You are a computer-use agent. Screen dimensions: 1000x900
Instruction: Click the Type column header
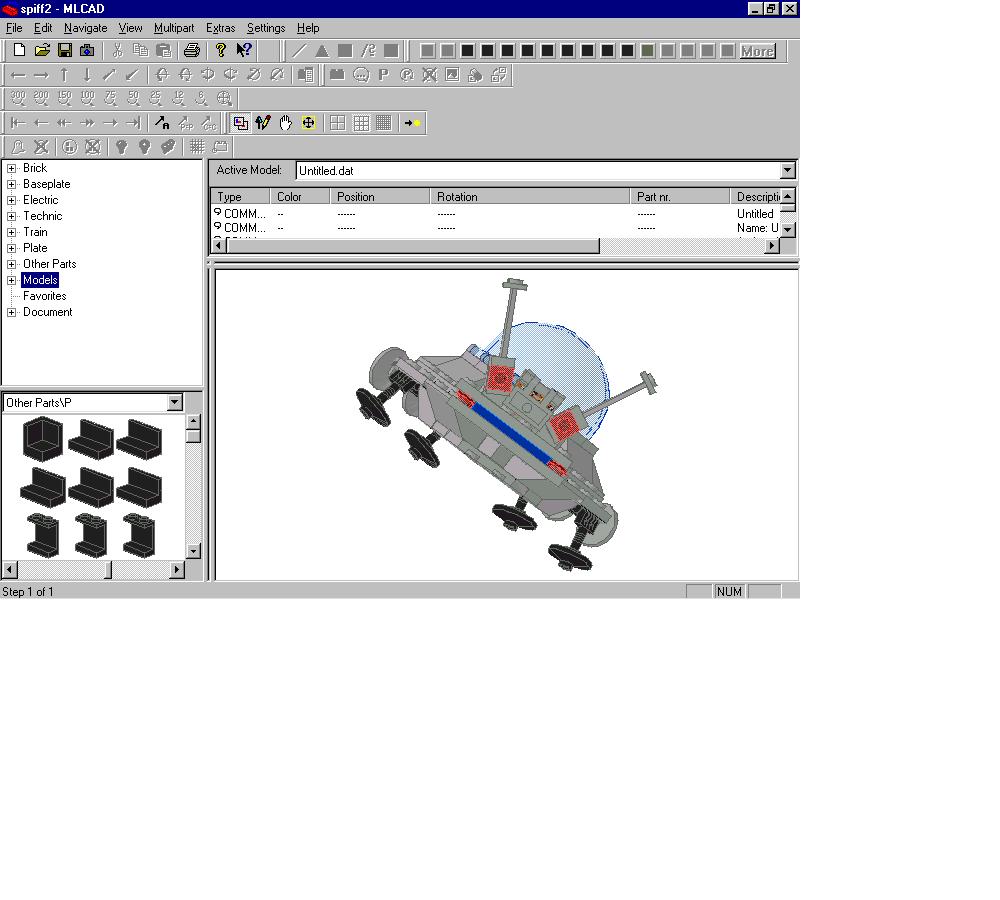[x=240, y=196]
